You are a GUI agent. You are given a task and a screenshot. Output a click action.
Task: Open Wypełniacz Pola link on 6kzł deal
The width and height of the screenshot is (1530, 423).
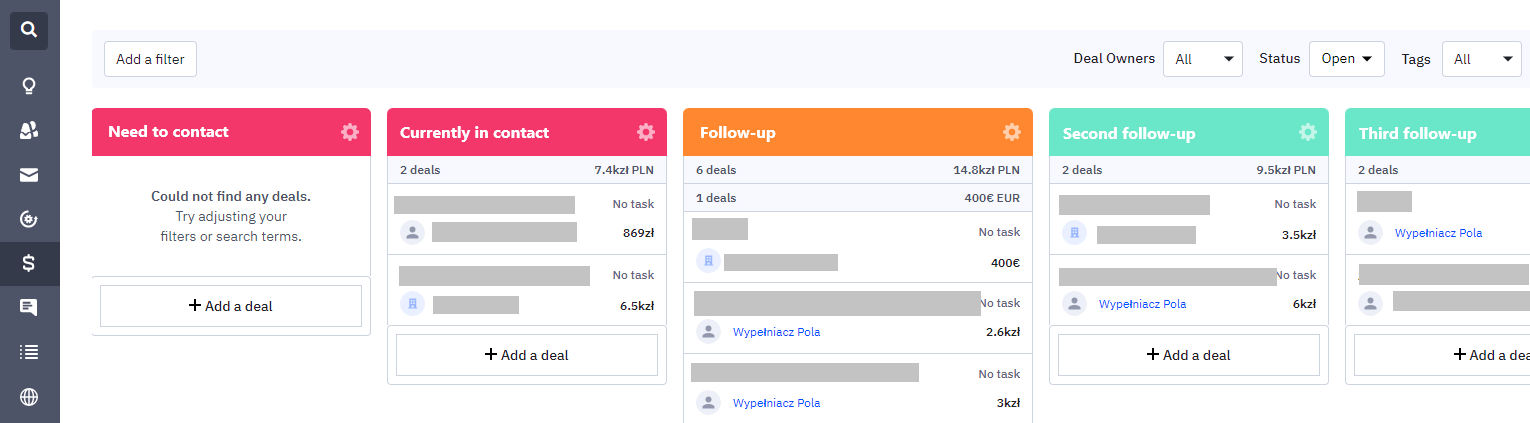[x=1142, y=304]
